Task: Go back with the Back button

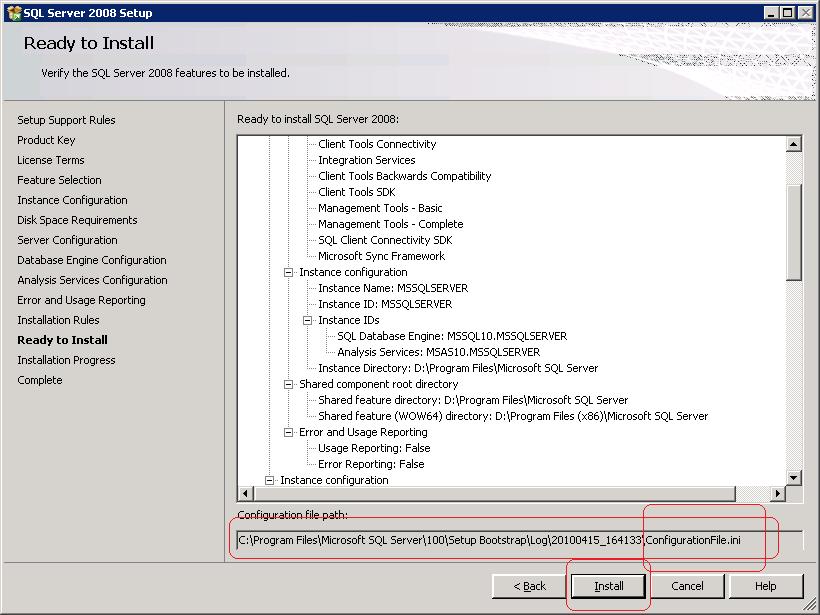Action: point(529,586)
